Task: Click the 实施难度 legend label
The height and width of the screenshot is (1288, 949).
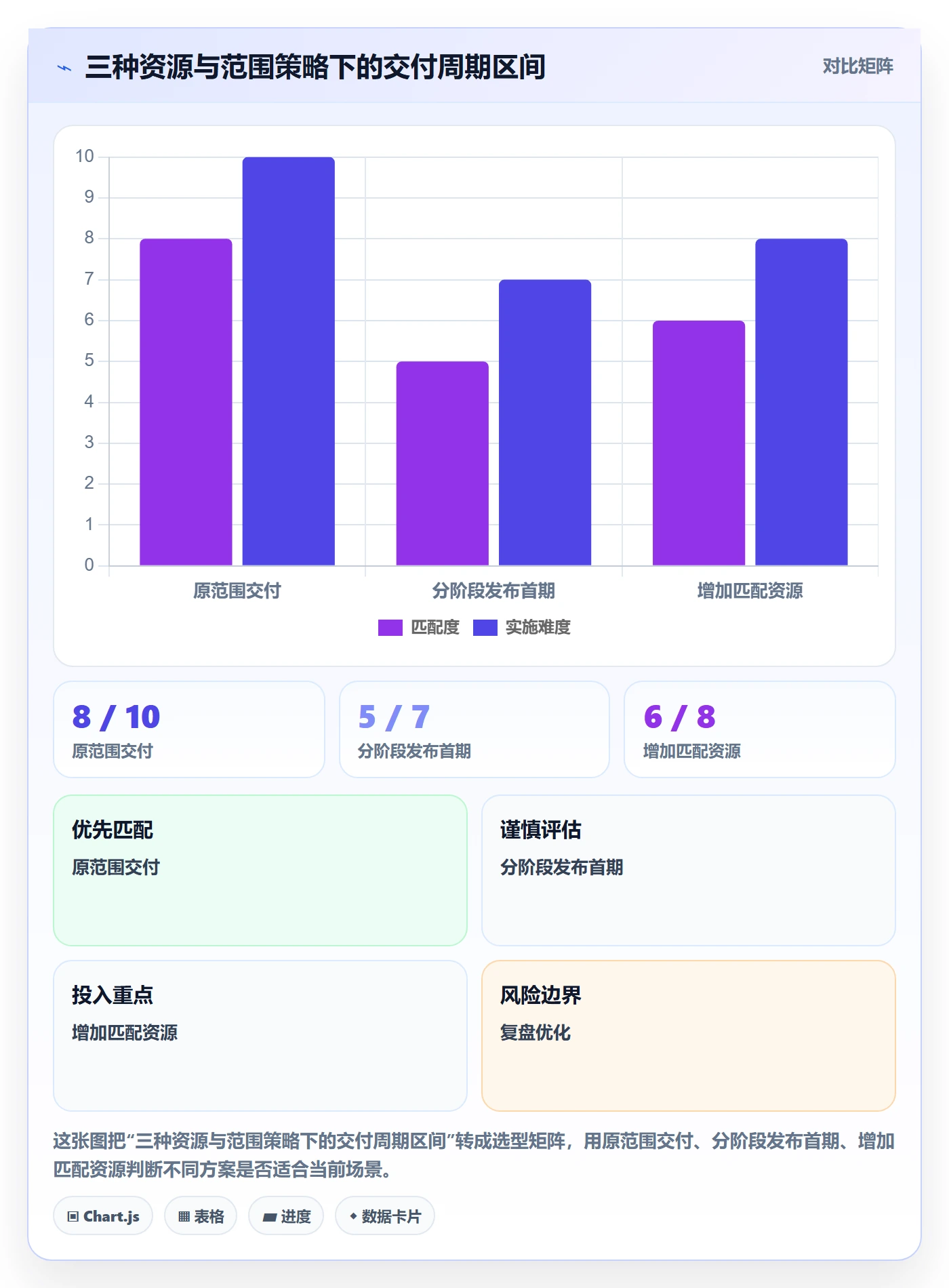Action: pyautogui.click(x=538, y=628)
